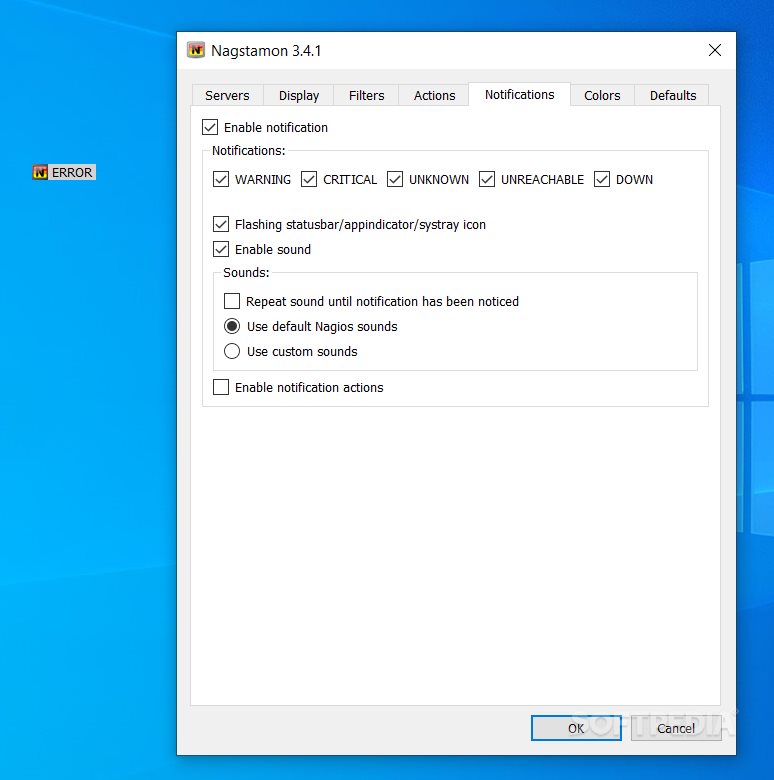Go to the Filters tab

pyautogui.click(x=366, y=96)
